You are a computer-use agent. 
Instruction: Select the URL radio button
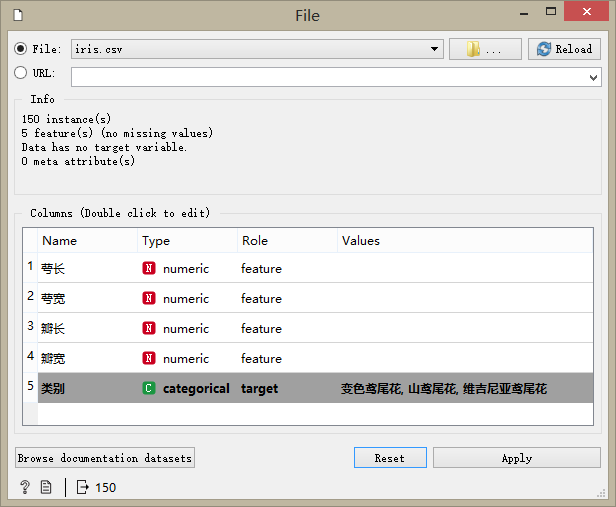20,73
